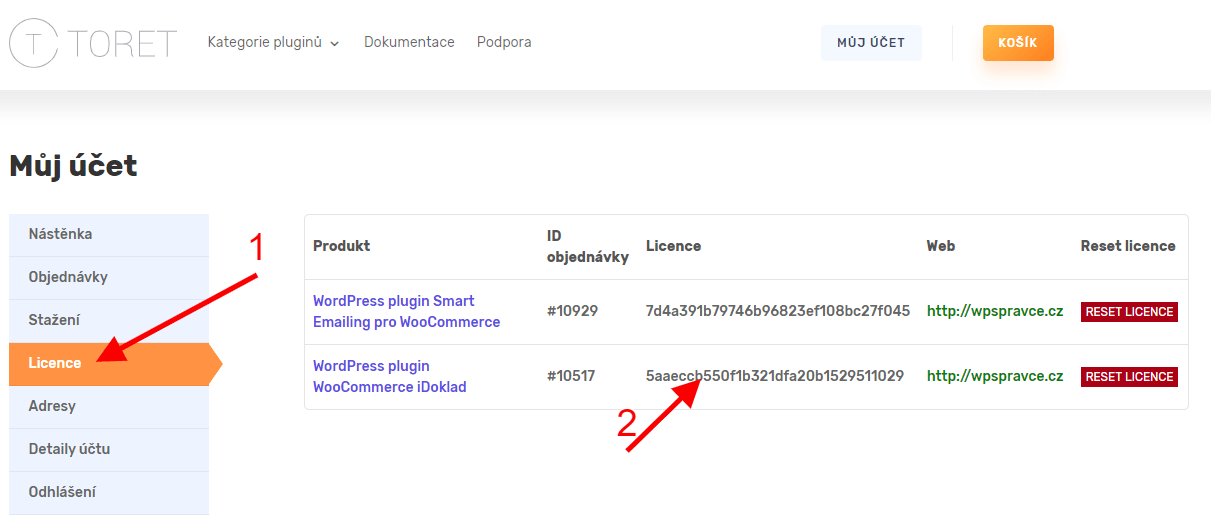Select Stažení in account sidebar
Viewport: 1211px width, 530px height.
point(109,320)
